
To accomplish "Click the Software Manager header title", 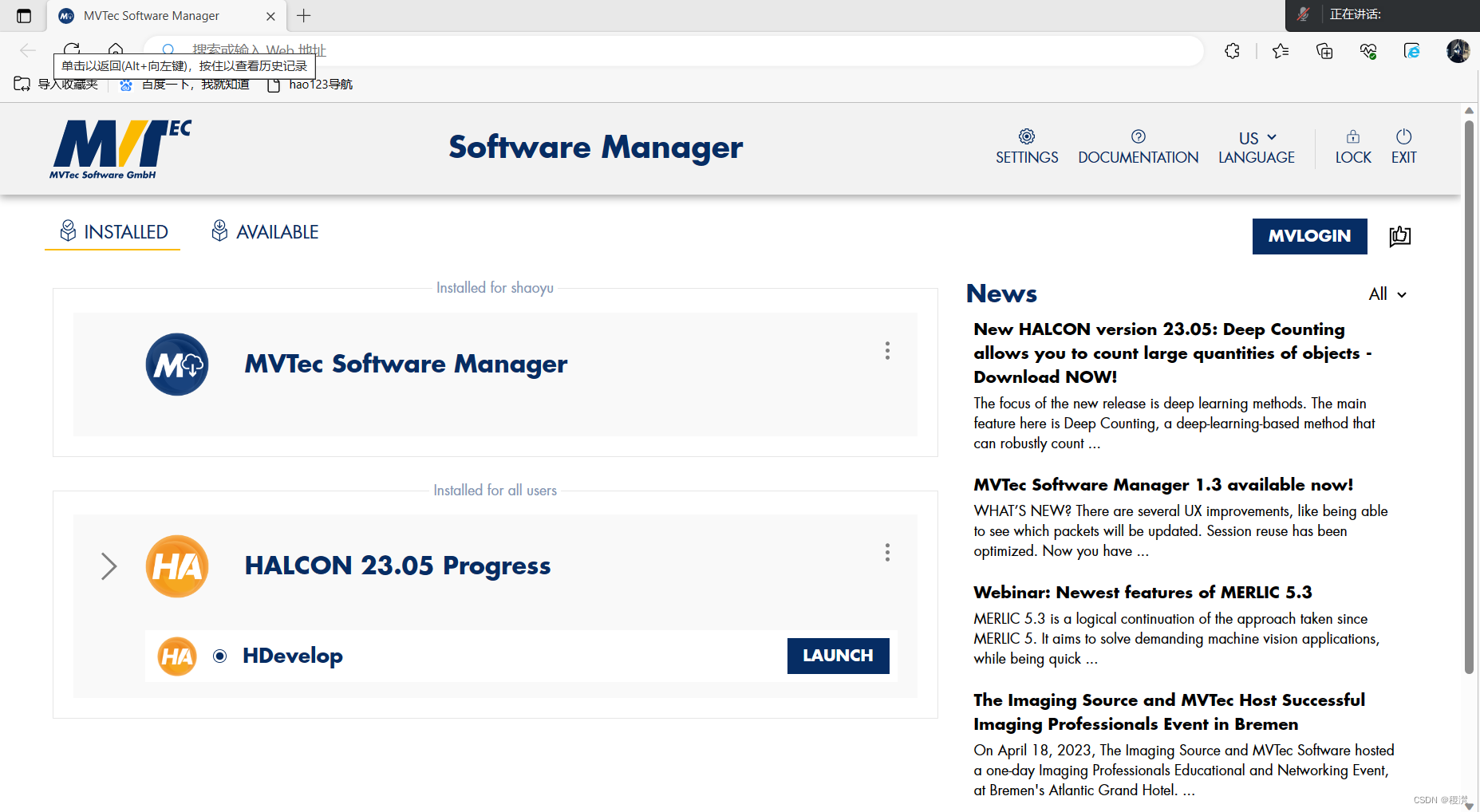I will click(595, 148).
